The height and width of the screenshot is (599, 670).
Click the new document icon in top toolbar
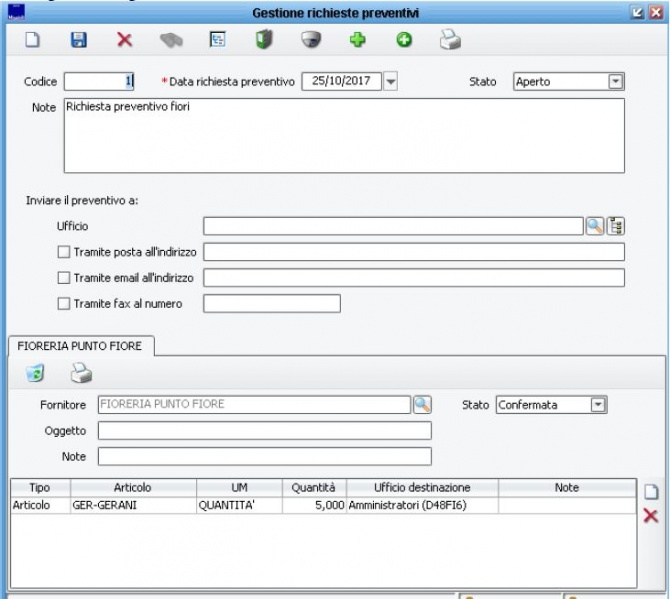[30, 42]
